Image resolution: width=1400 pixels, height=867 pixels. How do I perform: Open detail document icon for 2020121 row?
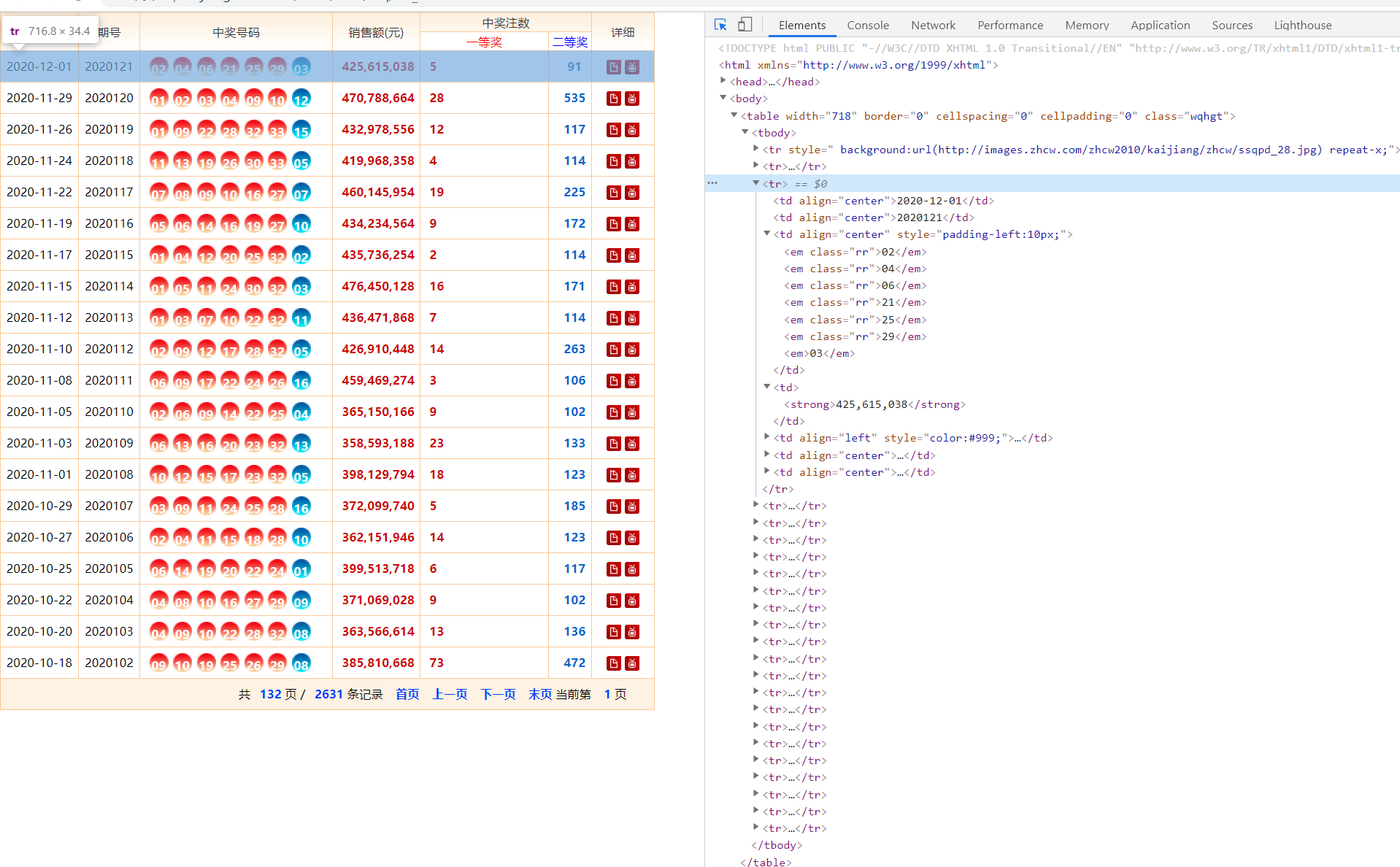click(614, 67)
